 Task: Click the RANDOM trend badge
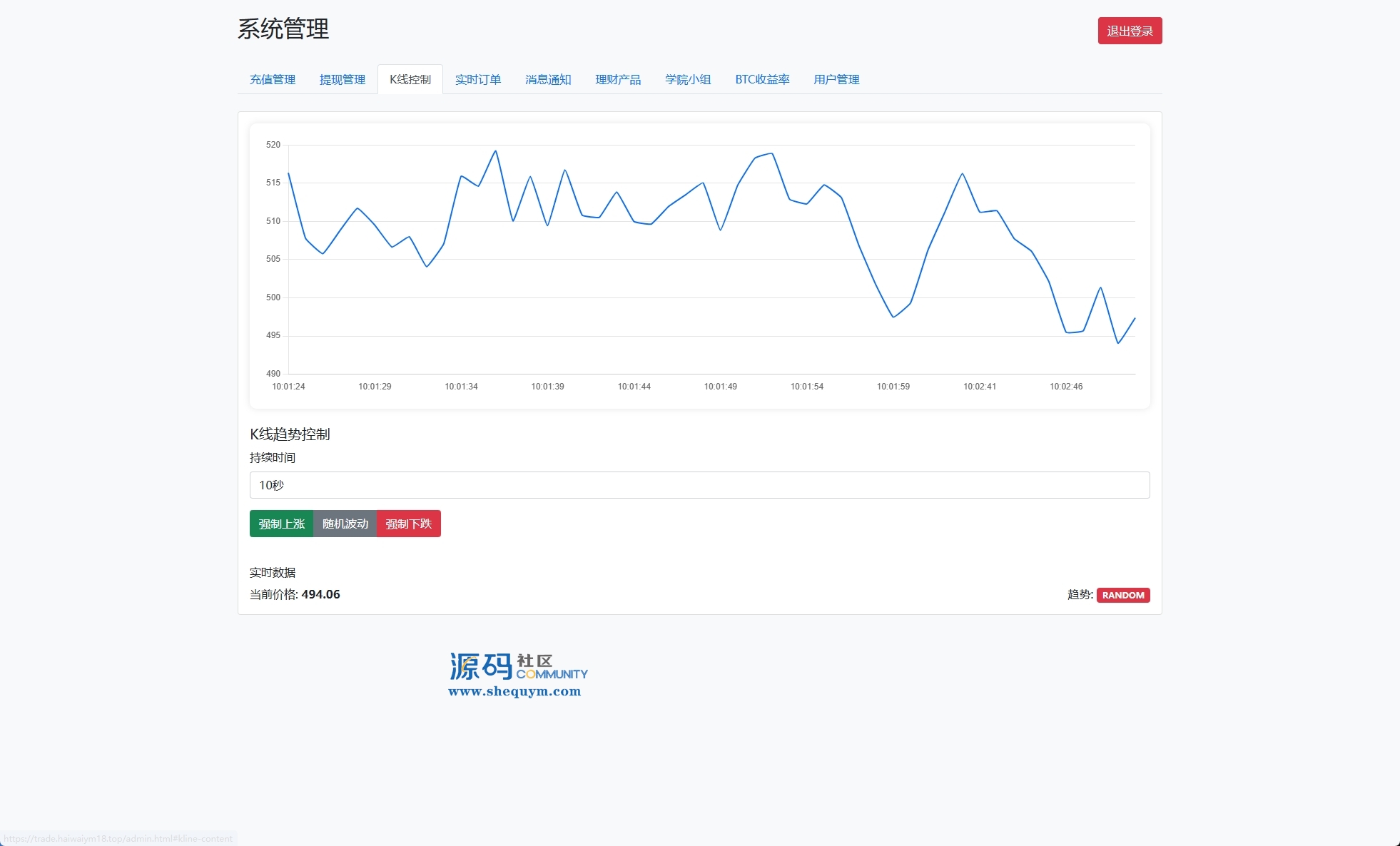click(1122, 595)
